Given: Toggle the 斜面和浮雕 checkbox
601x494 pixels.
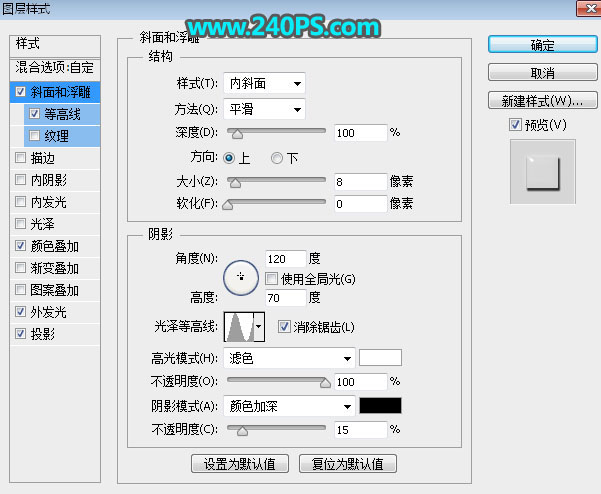Looking at the screenshot, I should (x=20, y=92).
